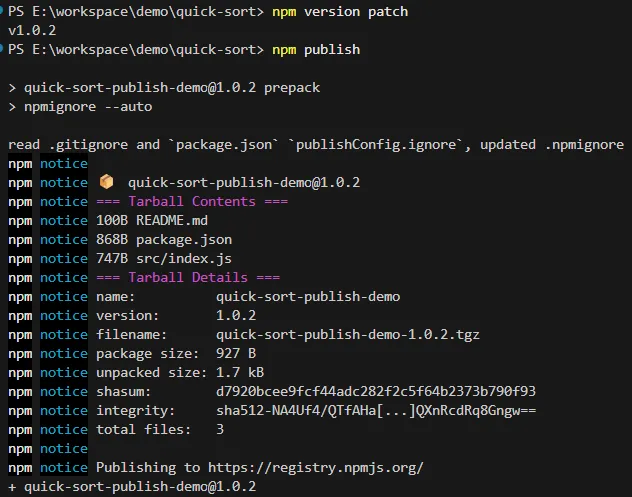This screenshot has height=497, width=632.
Task: Click the v1.0.2 version output line
Action: [32, 31]
